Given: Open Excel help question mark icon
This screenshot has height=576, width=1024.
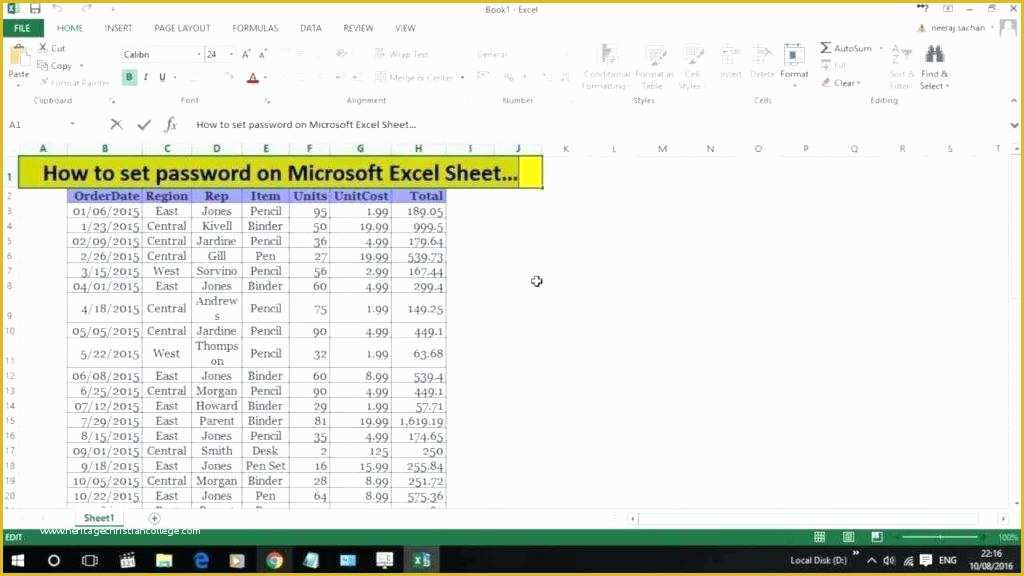Looking at the screenshot, I should point(922,8).
